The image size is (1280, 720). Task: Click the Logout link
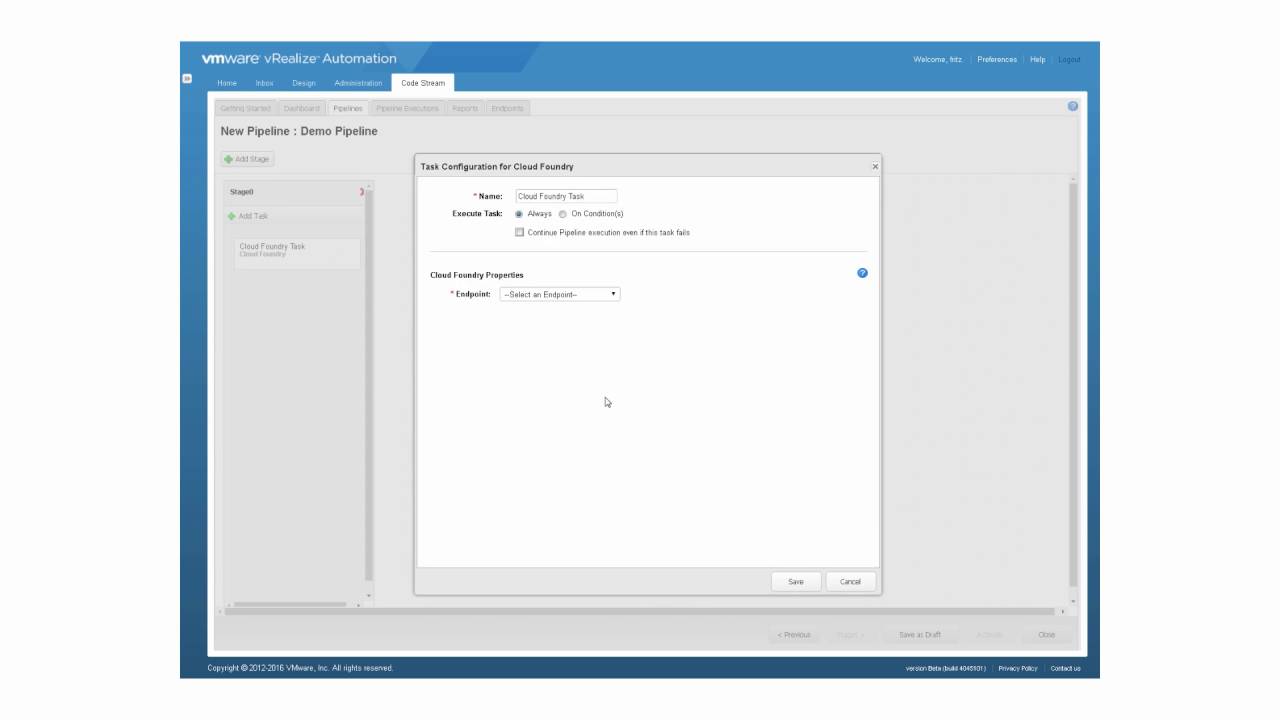tap(1069, 60)
